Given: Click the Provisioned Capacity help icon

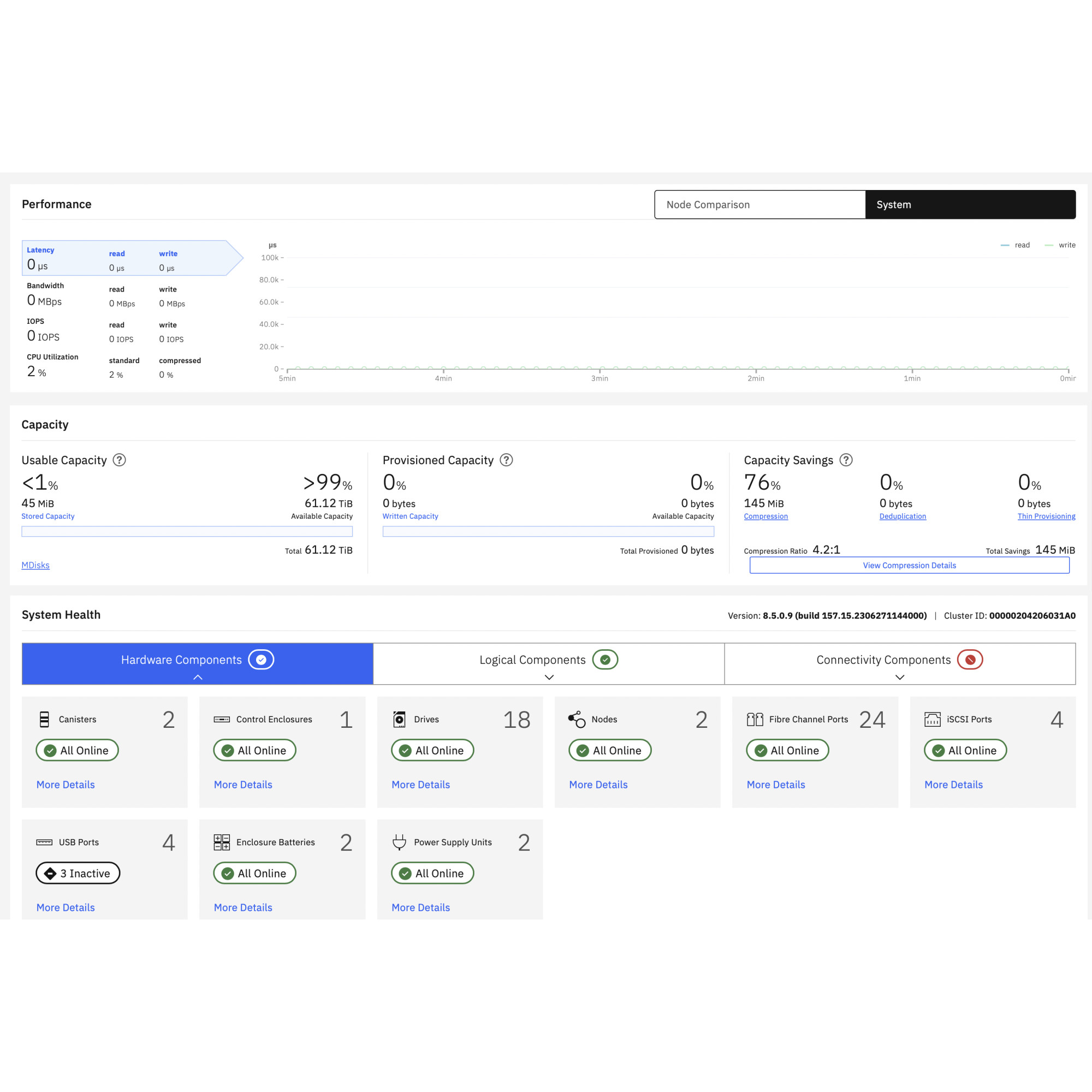Looking at the screenshot, I should pos(507,460).
